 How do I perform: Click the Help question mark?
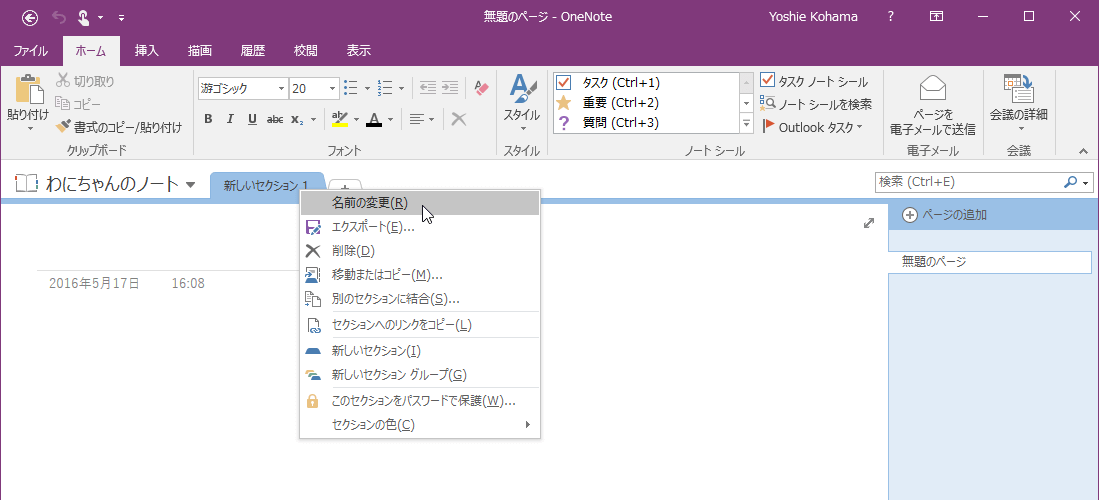891,17
